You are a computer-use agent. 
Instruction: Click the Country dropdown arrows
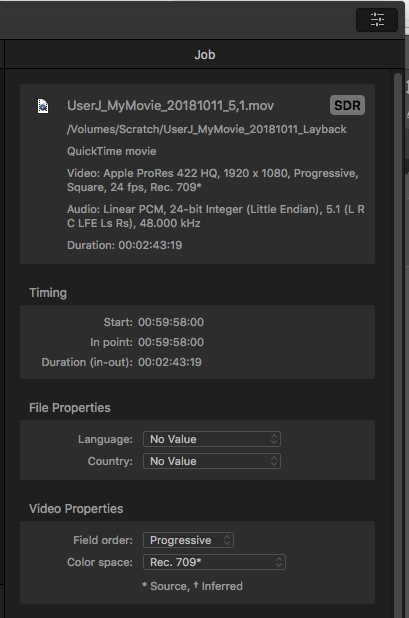[x=274, y=461]
